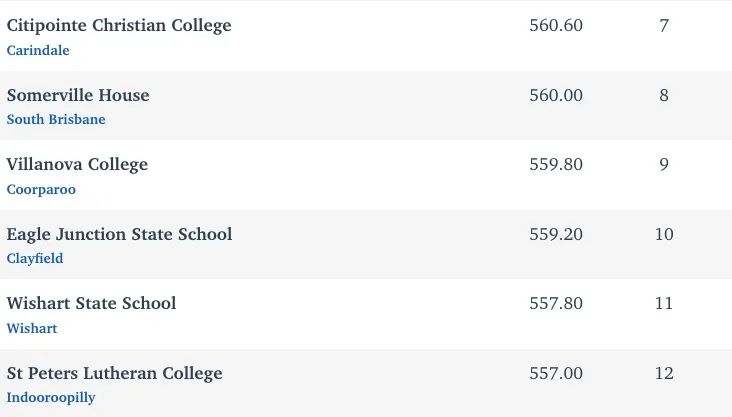The width and height of the screenshot is (732, 417).
Task: Select Eagle Junction State School name
Action: tap(120, 234)
